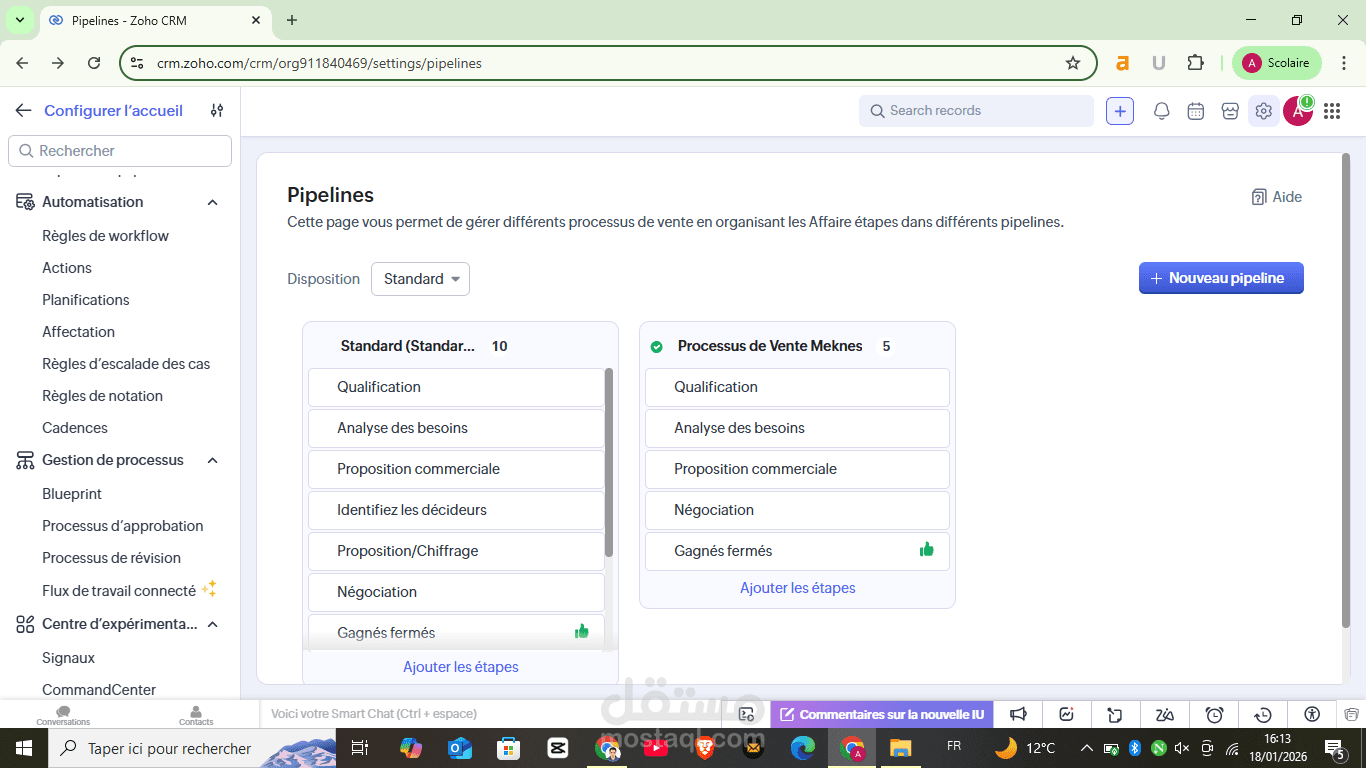
Task: Open the Standard layout dropdown
Action: [420, 279]
